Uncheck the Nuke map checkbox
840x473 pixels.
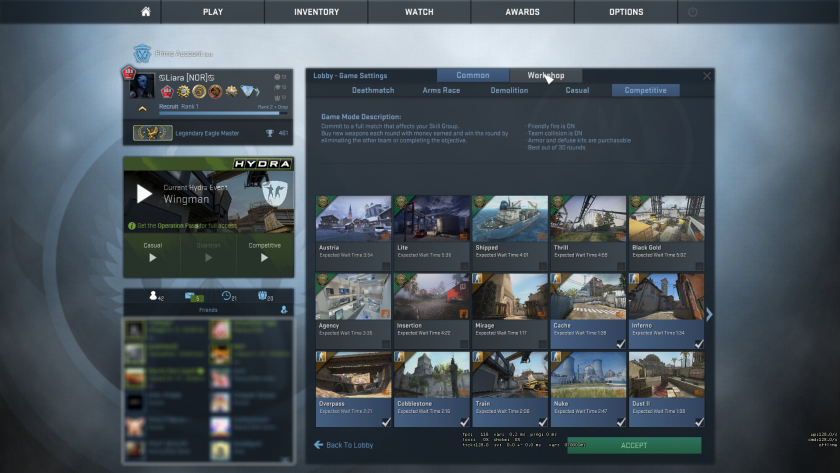click(620, 422)
